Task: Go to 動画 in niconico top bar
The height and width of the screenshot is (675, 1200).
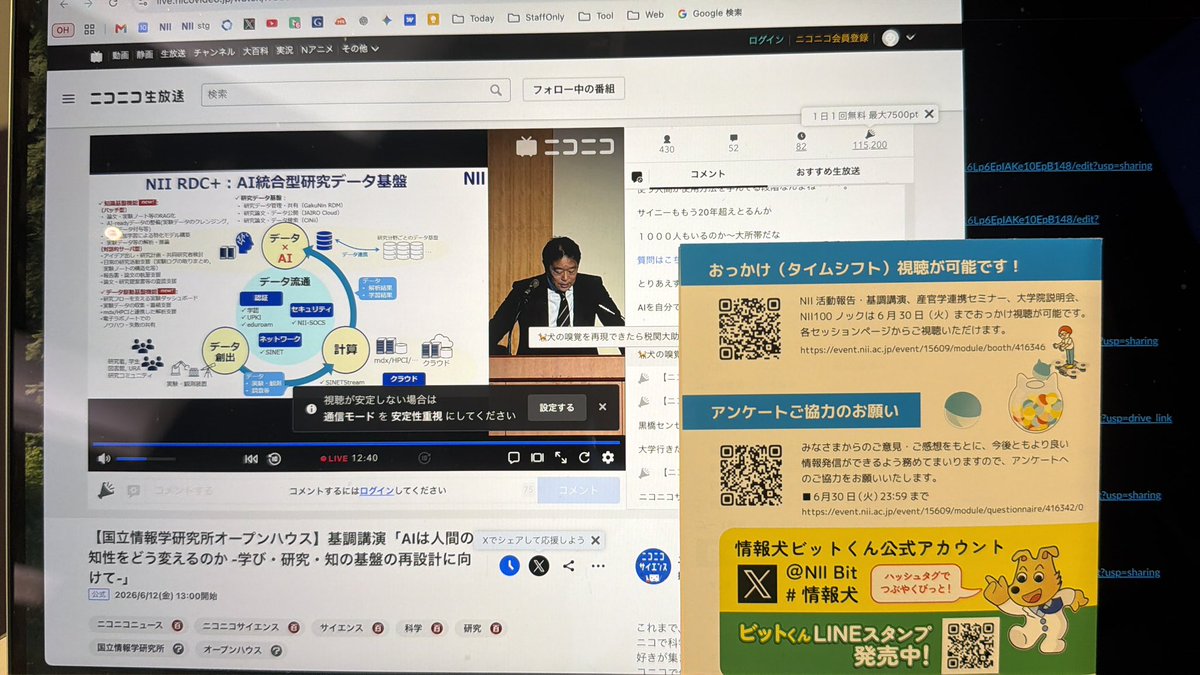Action: (x=120, y=53)
